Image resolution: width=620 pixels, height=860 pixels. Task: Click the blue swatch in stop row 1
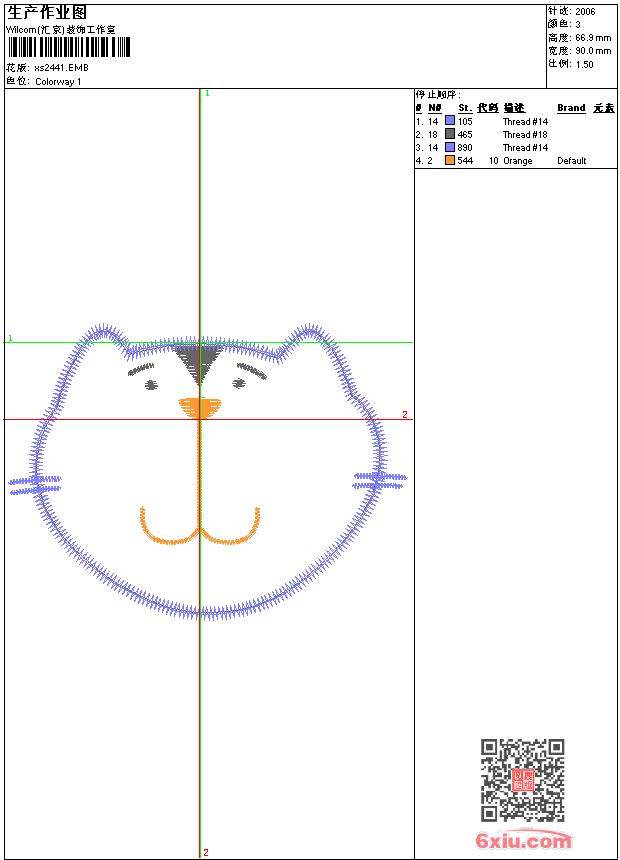450,121
